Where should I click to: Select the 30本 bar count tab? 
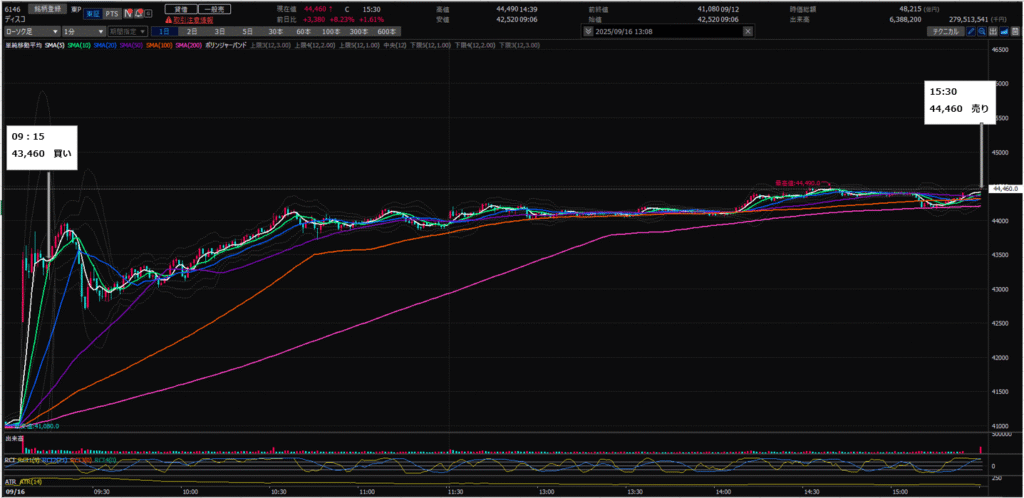pos(276,31)
